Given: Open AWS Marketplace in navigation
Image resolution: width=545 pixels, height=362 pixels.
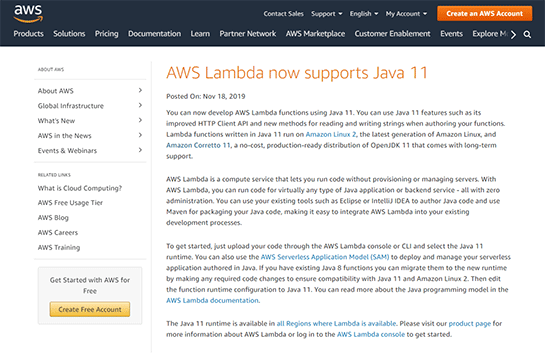Looking at the screenshot, I should pyautogui.click(x=315, y=34).
